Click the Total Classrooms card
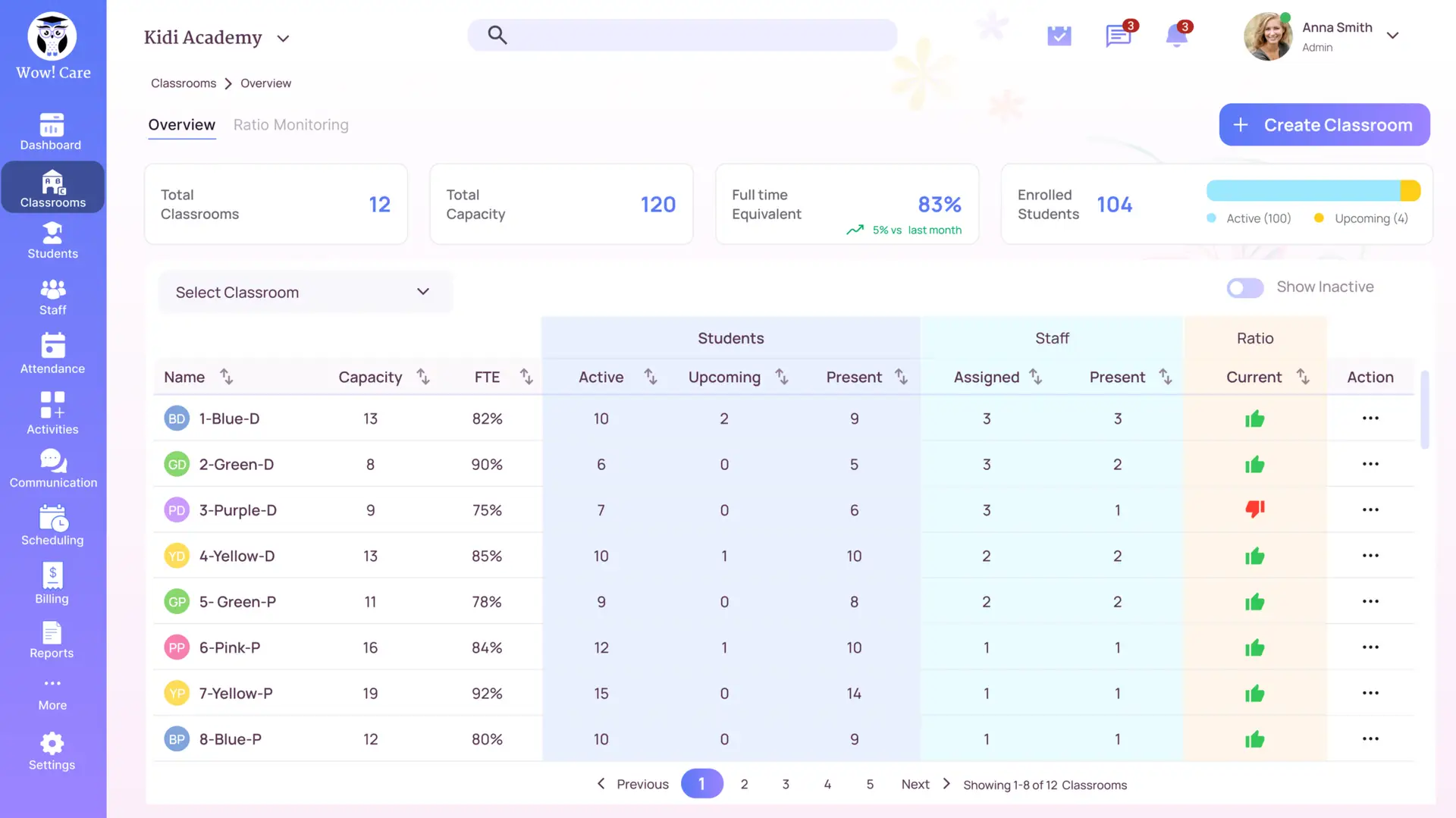 click(276, 204)
